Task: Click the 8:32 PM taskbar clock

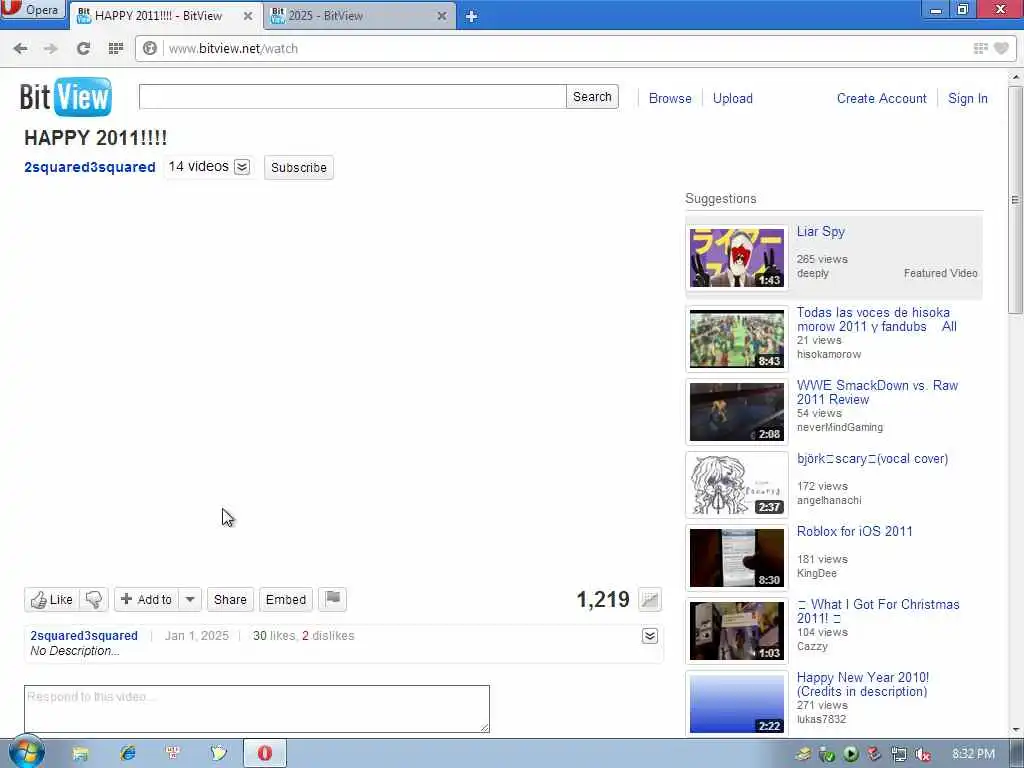Action: point(973,754)
